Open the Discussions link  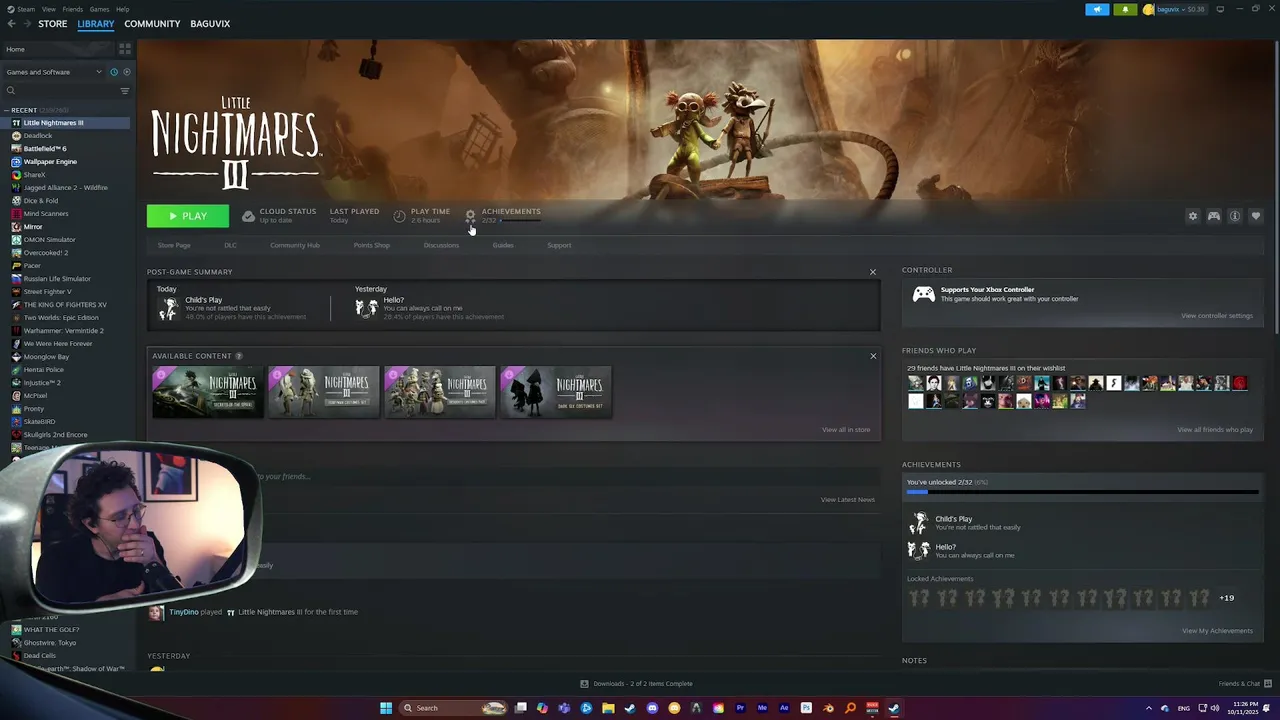pyautogui.click(x=441, y=245)
